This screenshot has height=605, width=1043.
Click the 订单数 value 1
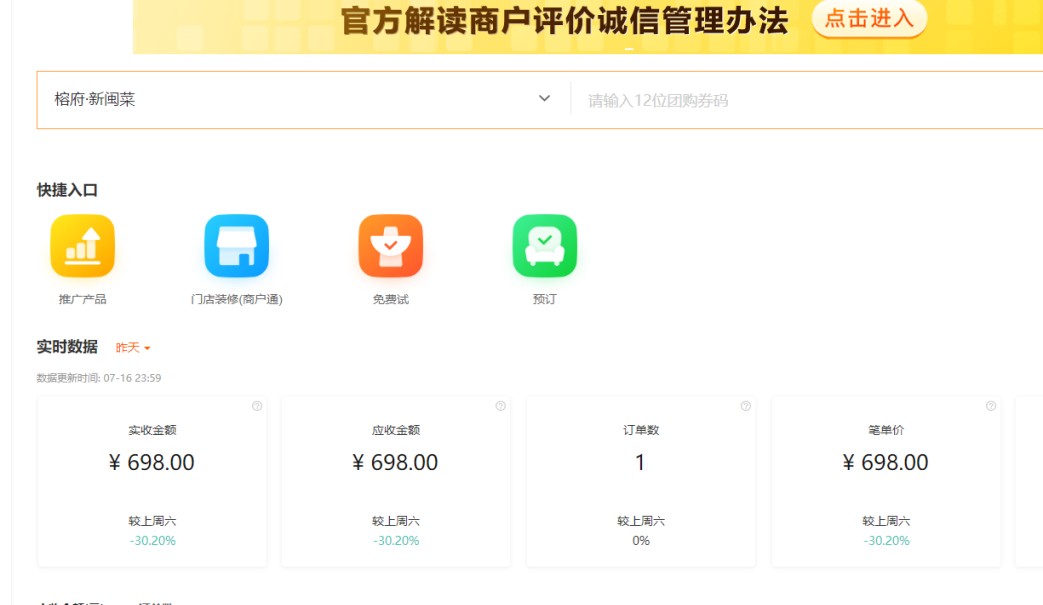tap(640, 463)
